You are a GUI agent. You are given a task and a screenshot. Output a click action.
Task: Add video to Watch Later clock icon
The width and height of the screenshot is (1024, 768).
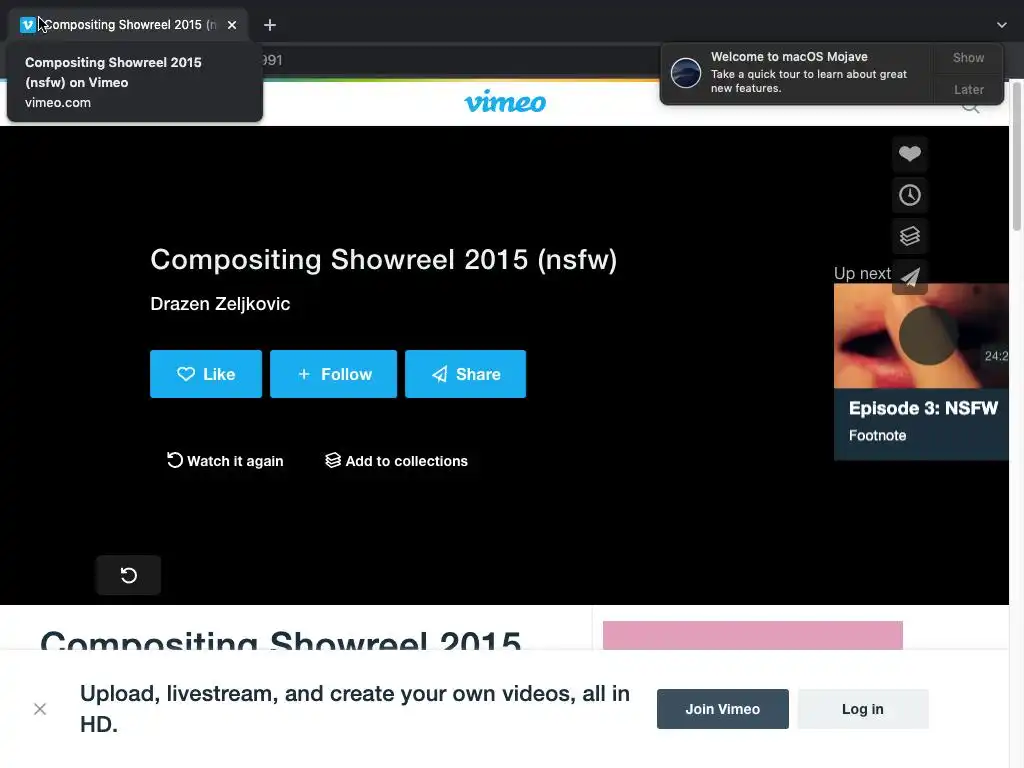pos(910,195)
